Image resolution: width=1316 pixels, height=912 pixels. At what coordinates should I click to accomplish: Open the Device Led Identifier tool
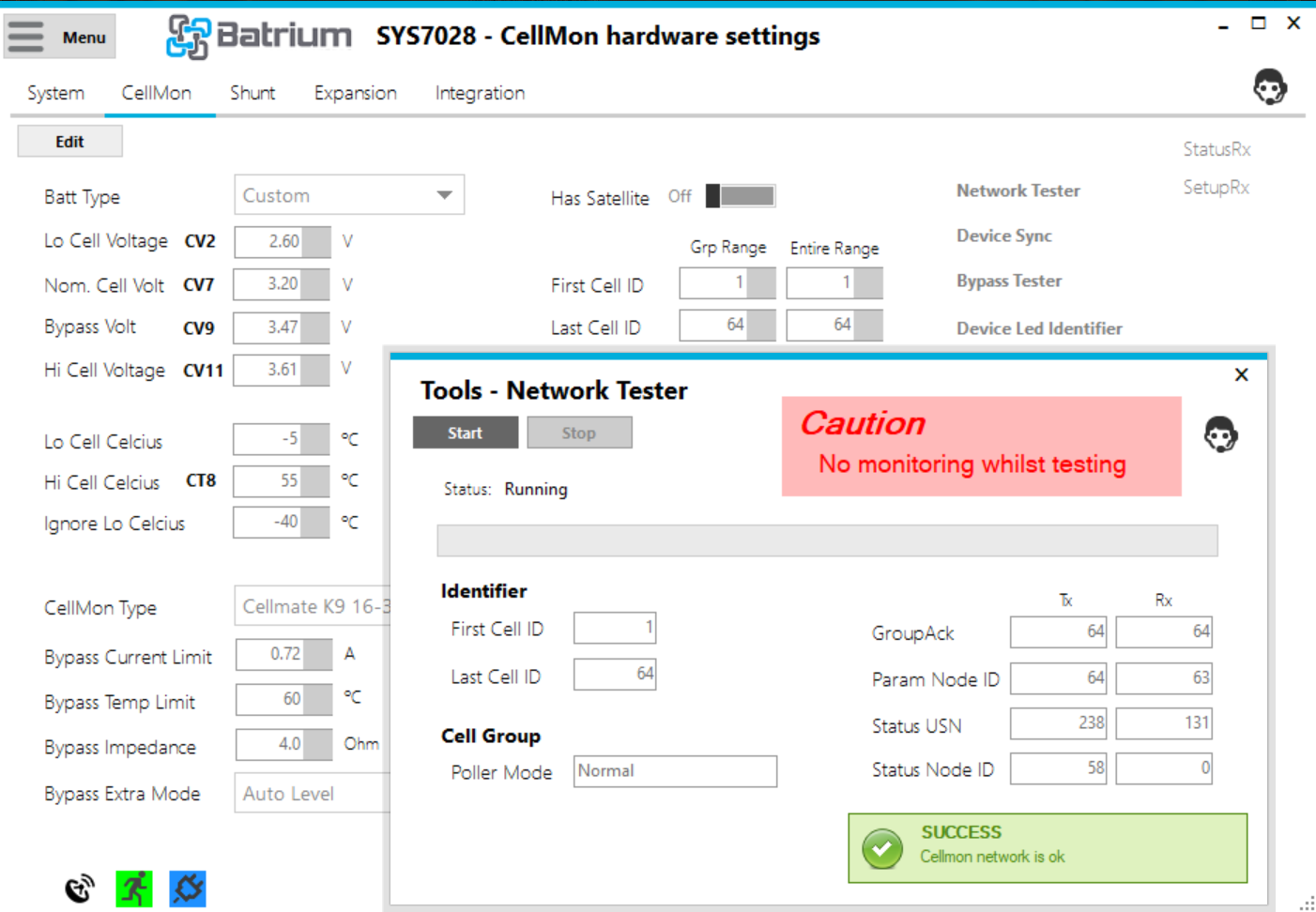(1039, 328)
